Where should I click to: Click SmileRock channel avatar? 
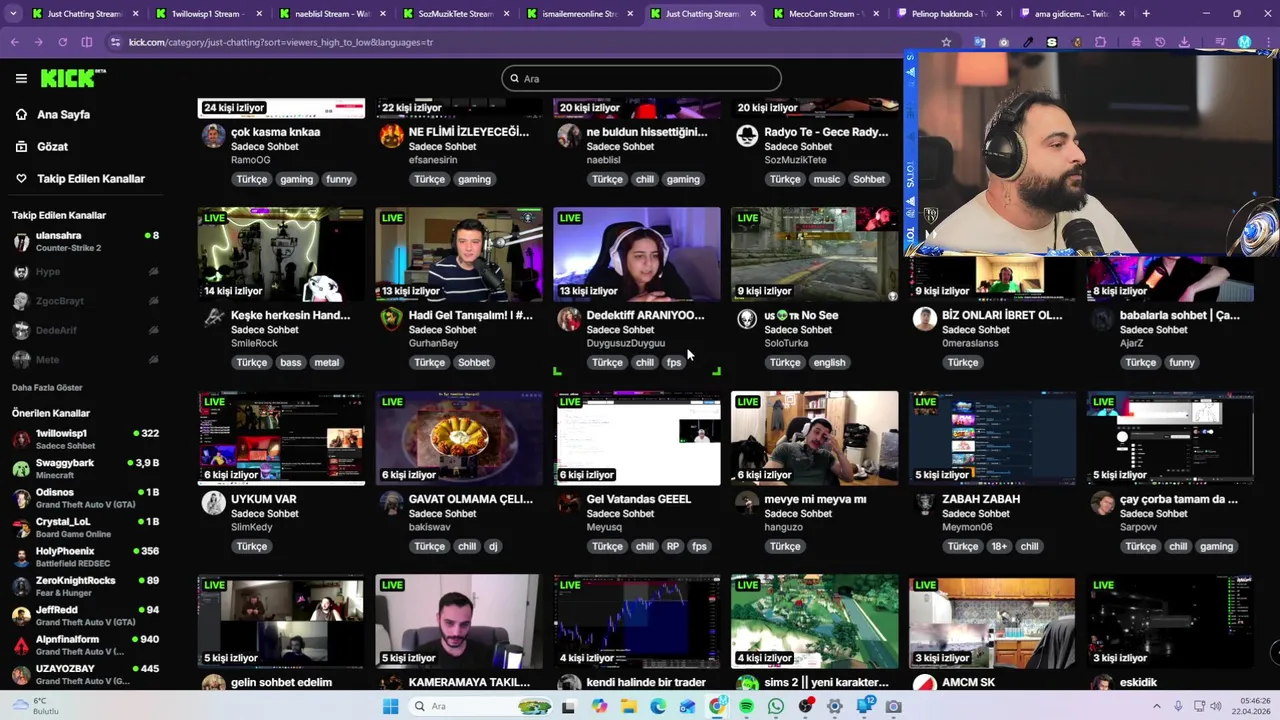[213, 319]
